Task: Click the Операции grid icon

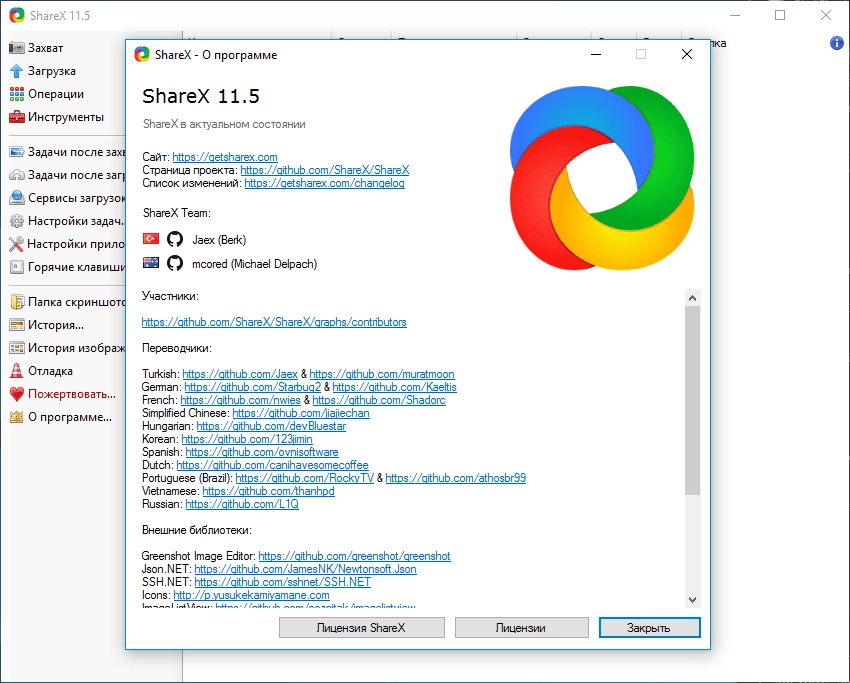Action: point(17,94)
